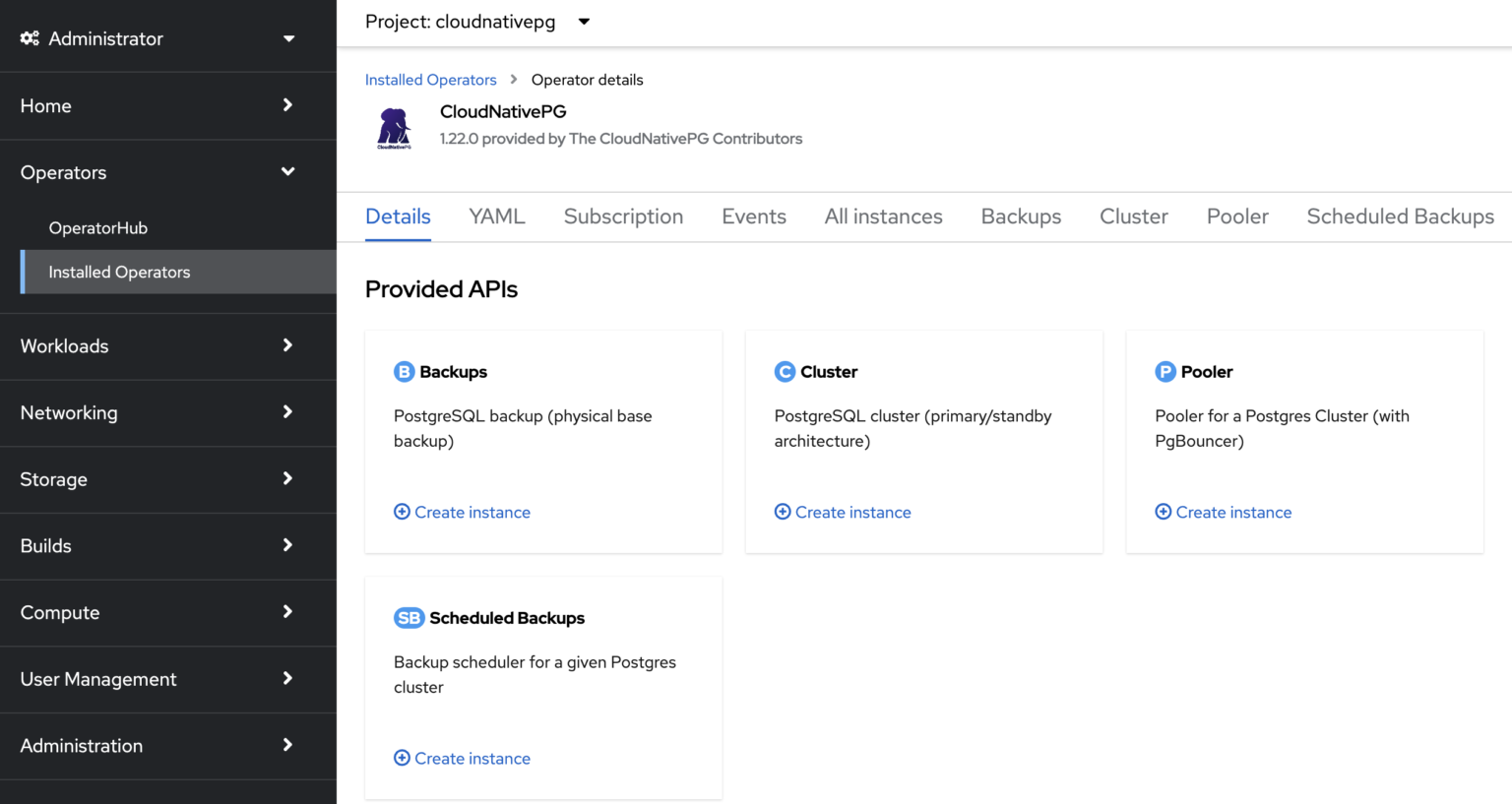Click plus icon in Cluster card
Image resolution: width=1512 pixels, height=804 pixels.
[x=783, y=512]
